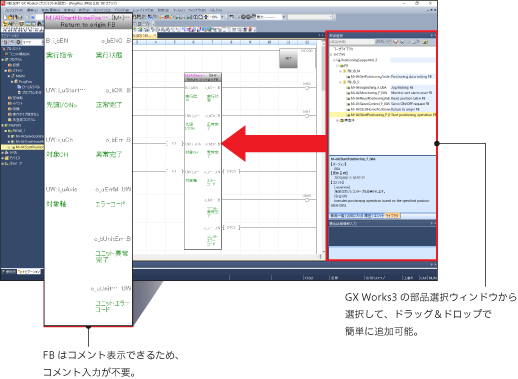Click the New project toolbar icon
Viewport: 518px width, 379px height.
pos(6,17)
